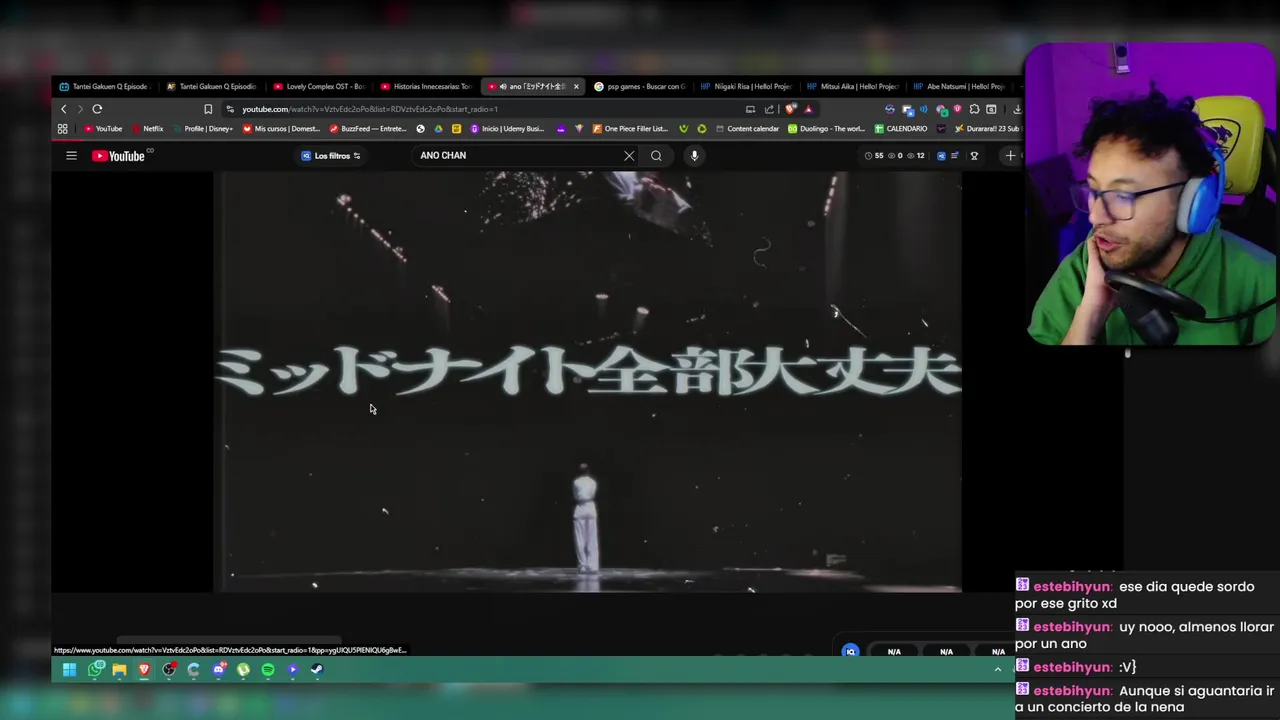This screenshot has width=1280, height=720.
Task: Open the Brave Shields lion icon
Action: [x=790, y=109]
